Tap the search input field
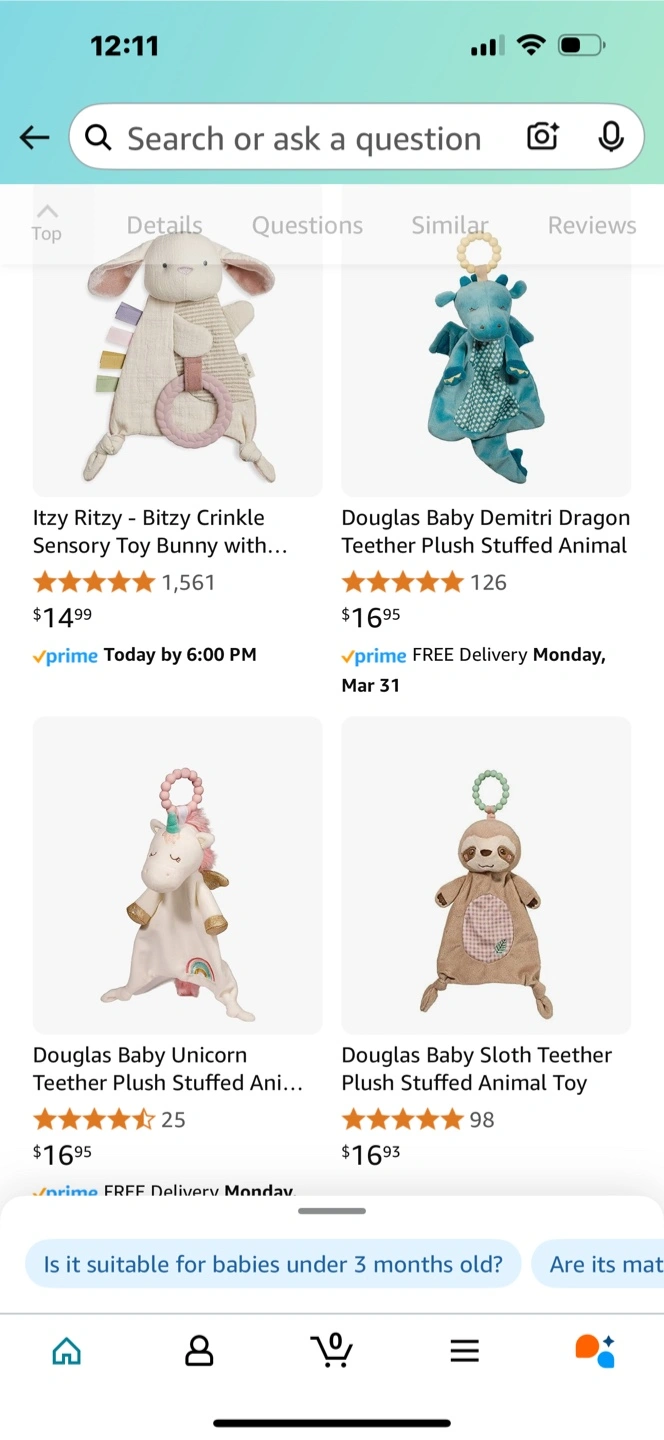The width and height of the screenshot is (664, 1440). tap(304, 138)
